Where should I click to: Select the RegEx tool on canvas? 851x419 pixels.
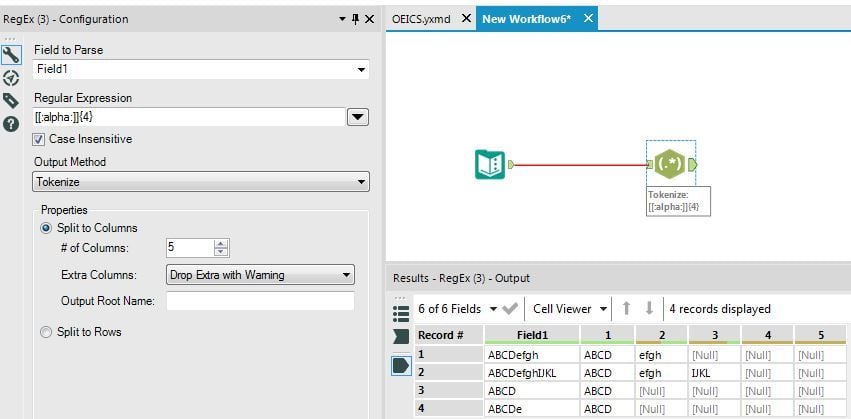pos(670,164)
